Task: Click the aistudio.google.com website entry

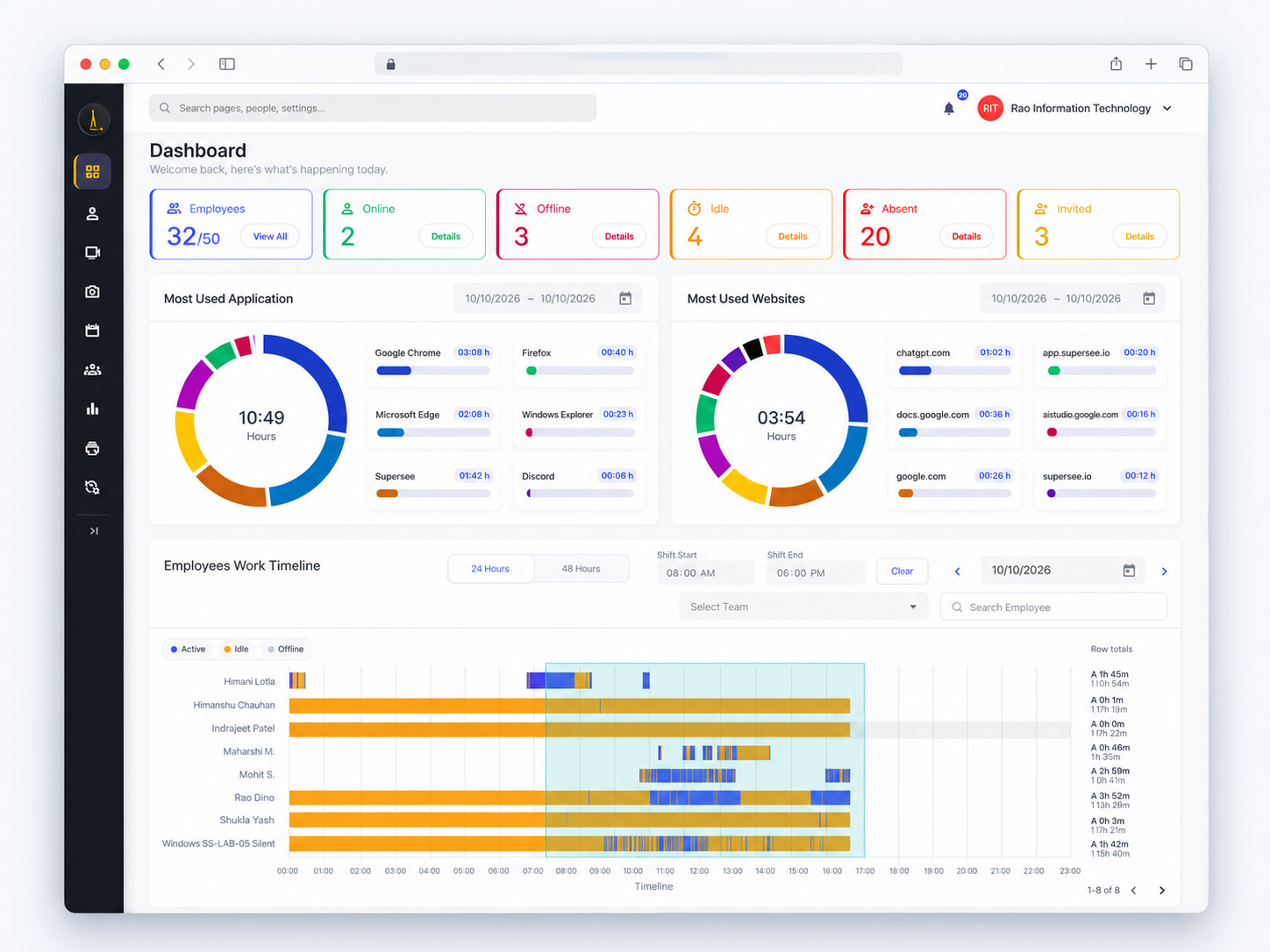Action: [1100, 424]
